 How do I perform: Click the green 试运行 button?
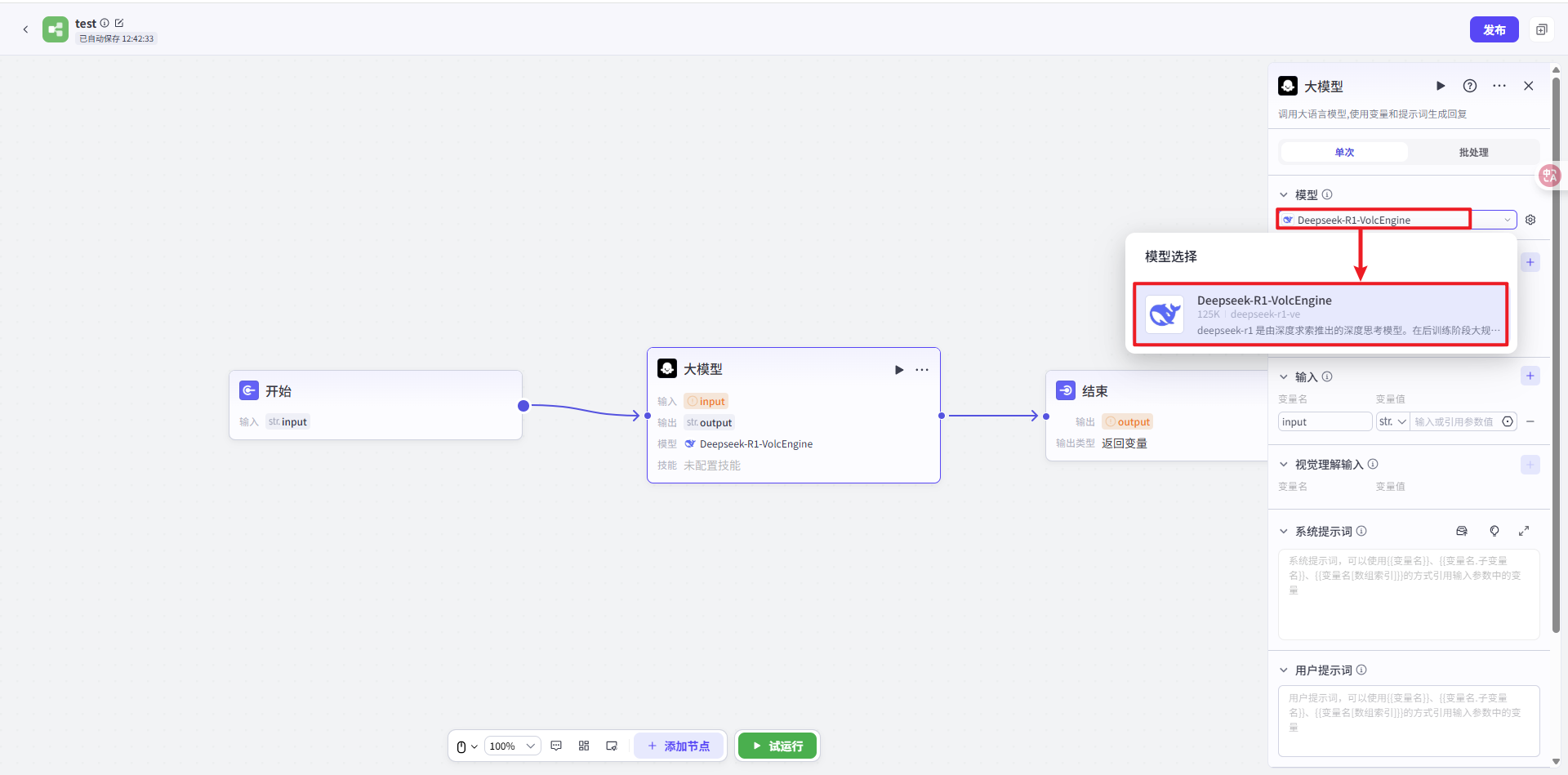[x=777, y=746]
